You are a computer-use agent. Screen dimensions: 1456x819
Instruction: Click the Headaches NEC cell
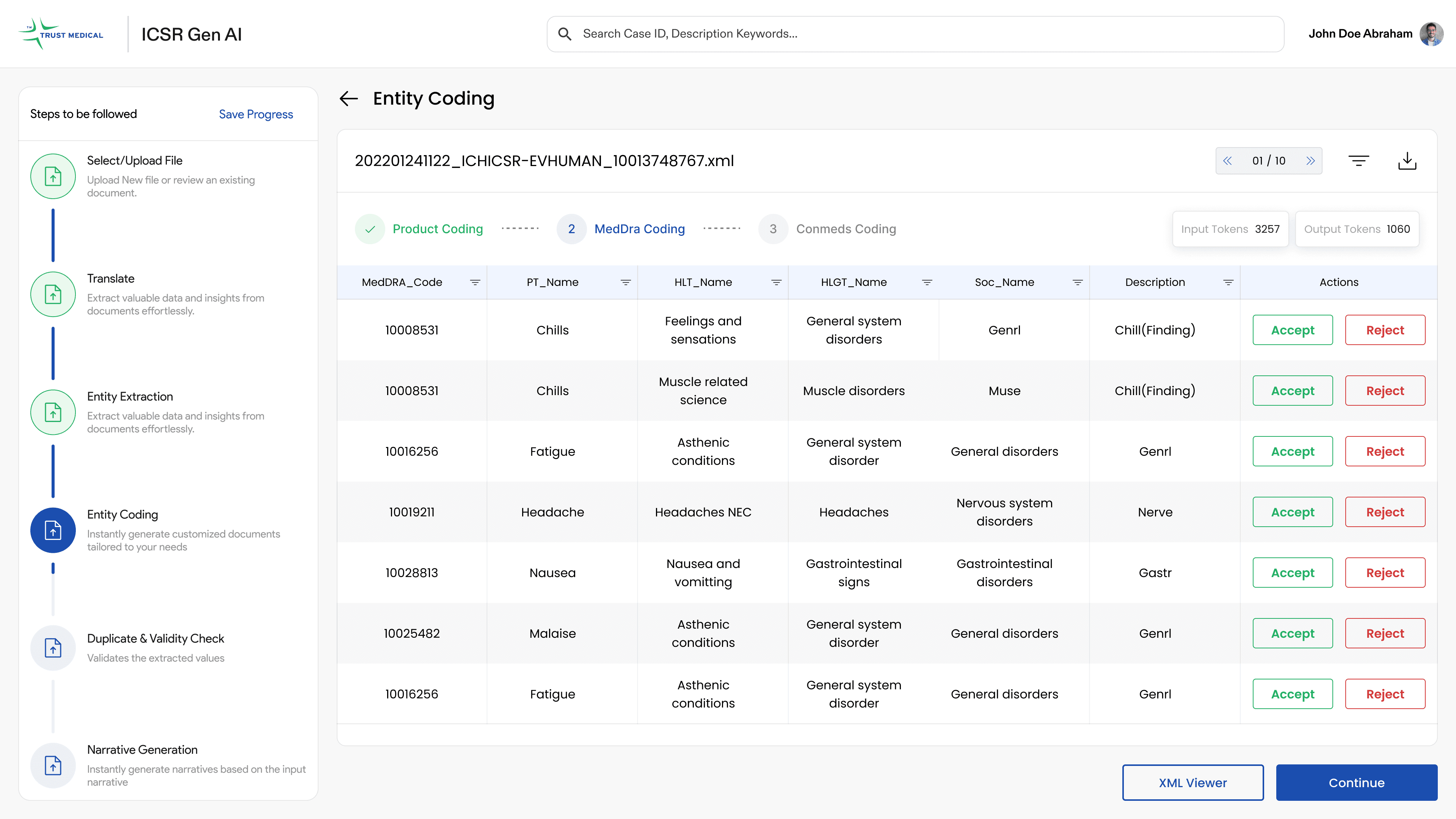703,512
